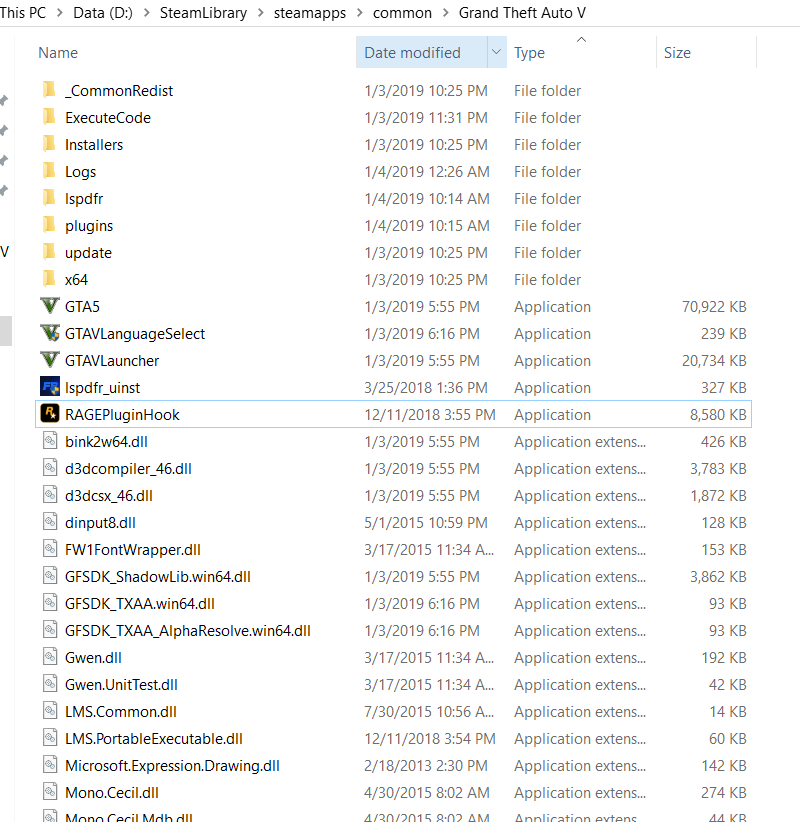Select the lspdfr_uinst file name

pos(102,388)
